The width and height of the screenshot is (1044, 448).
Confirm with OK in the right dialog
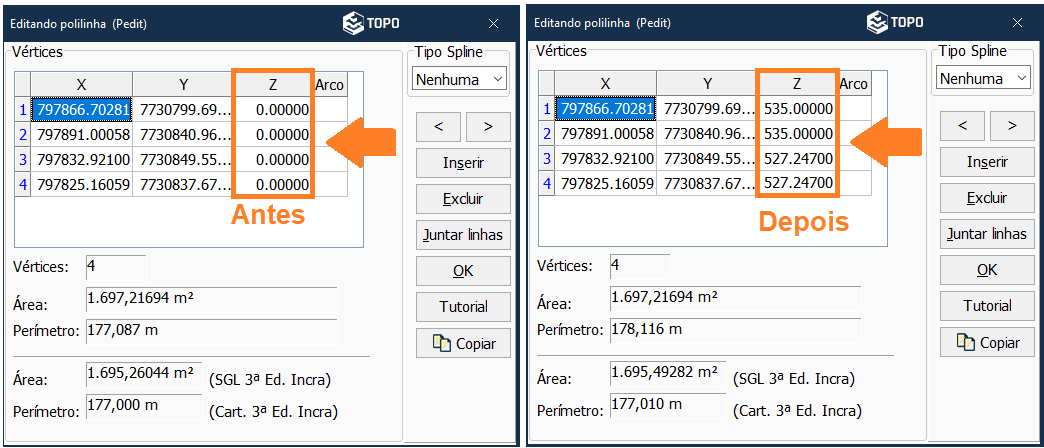(x=986, y=270)
